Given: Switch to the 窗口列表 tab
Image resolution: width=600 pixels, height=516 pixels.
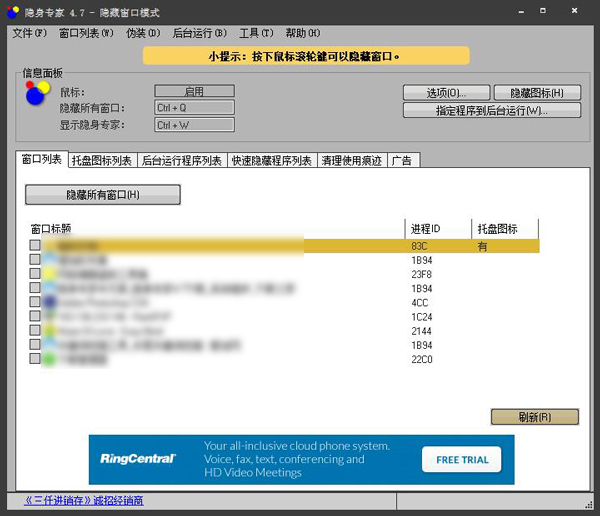Looking at the screenshot, I should point(42,159).
